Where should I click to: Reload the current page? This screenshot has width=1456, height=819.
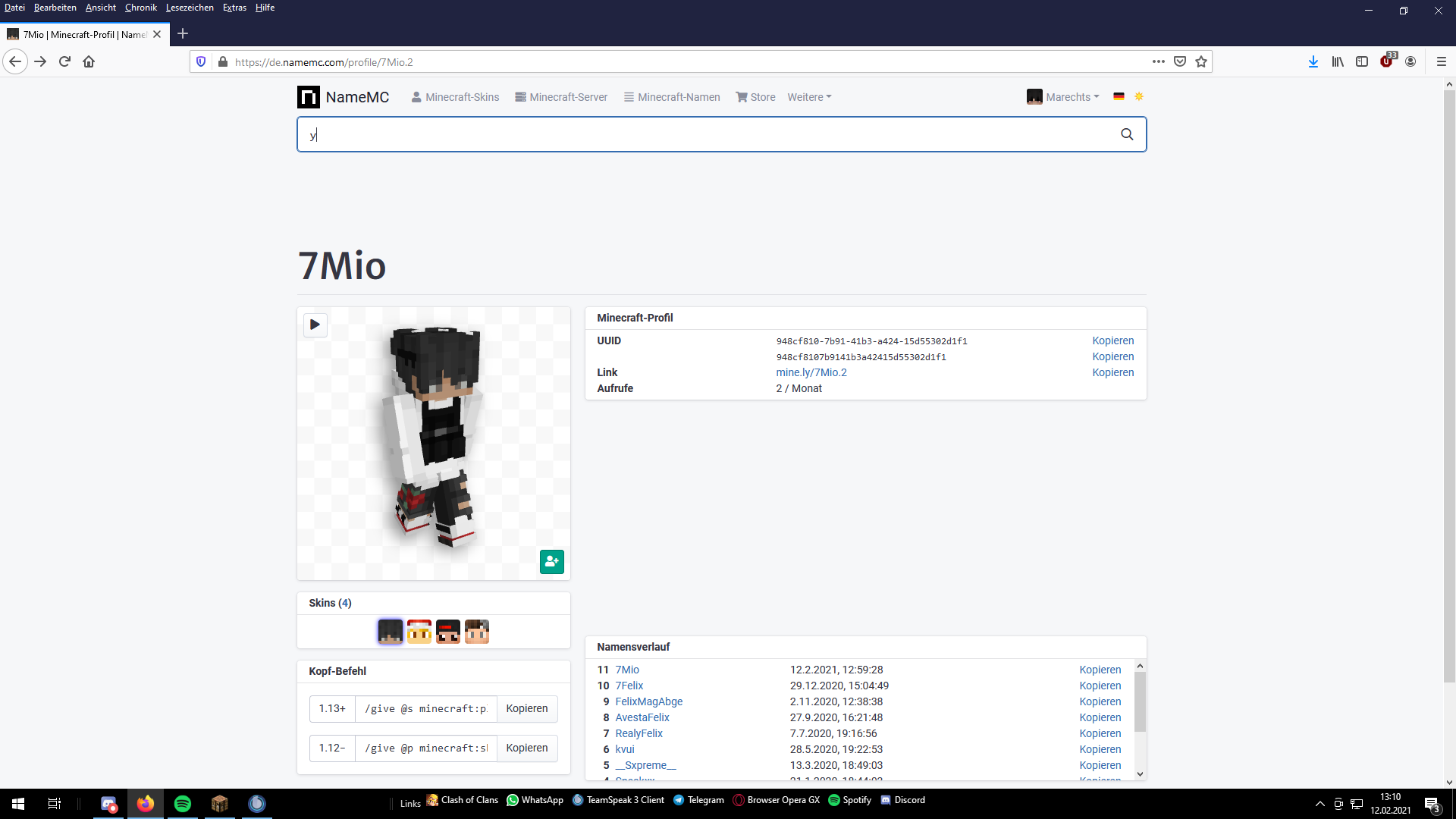(64, 61)
